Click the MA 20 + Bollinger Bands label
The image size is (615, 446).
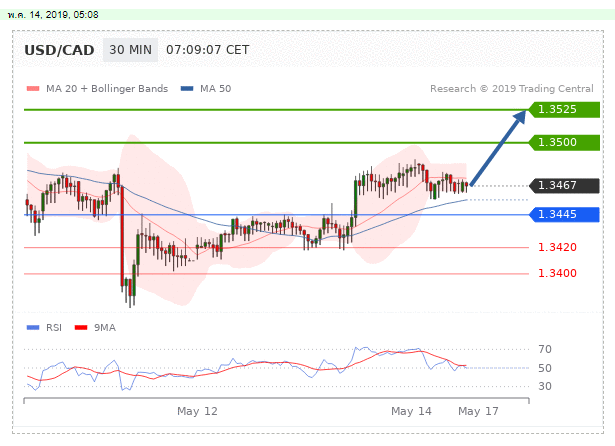[107, 89]
